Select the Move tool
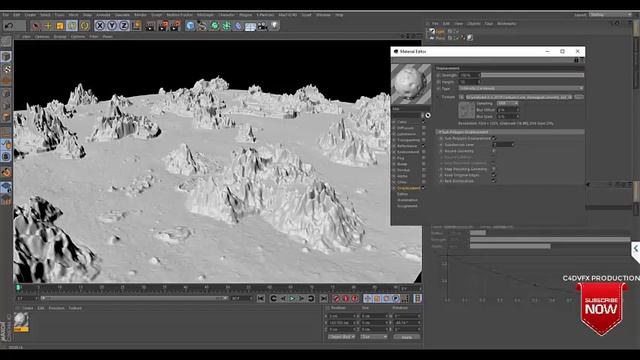Viewport: 640px width, 360px height. 48,26
